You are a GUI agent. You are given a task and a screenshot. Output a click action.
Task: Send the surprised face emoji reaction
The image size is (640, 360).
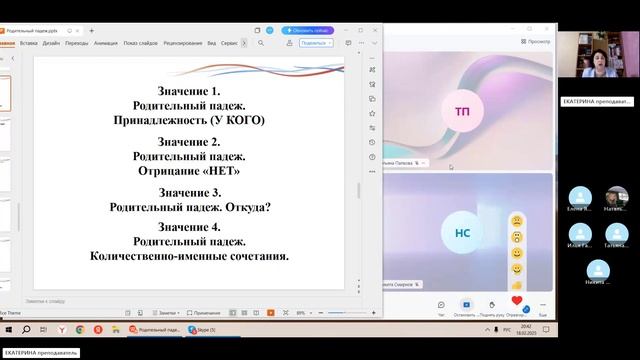coord(517,238)
